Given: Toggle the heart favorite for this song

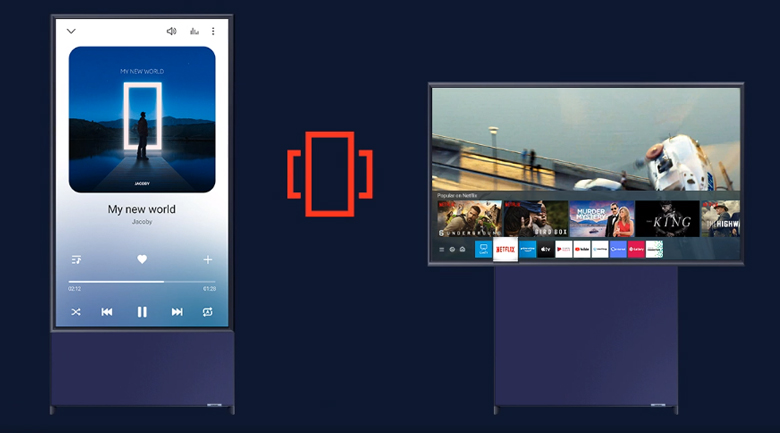Looking at the screenshot, I should tap(142, 260).
